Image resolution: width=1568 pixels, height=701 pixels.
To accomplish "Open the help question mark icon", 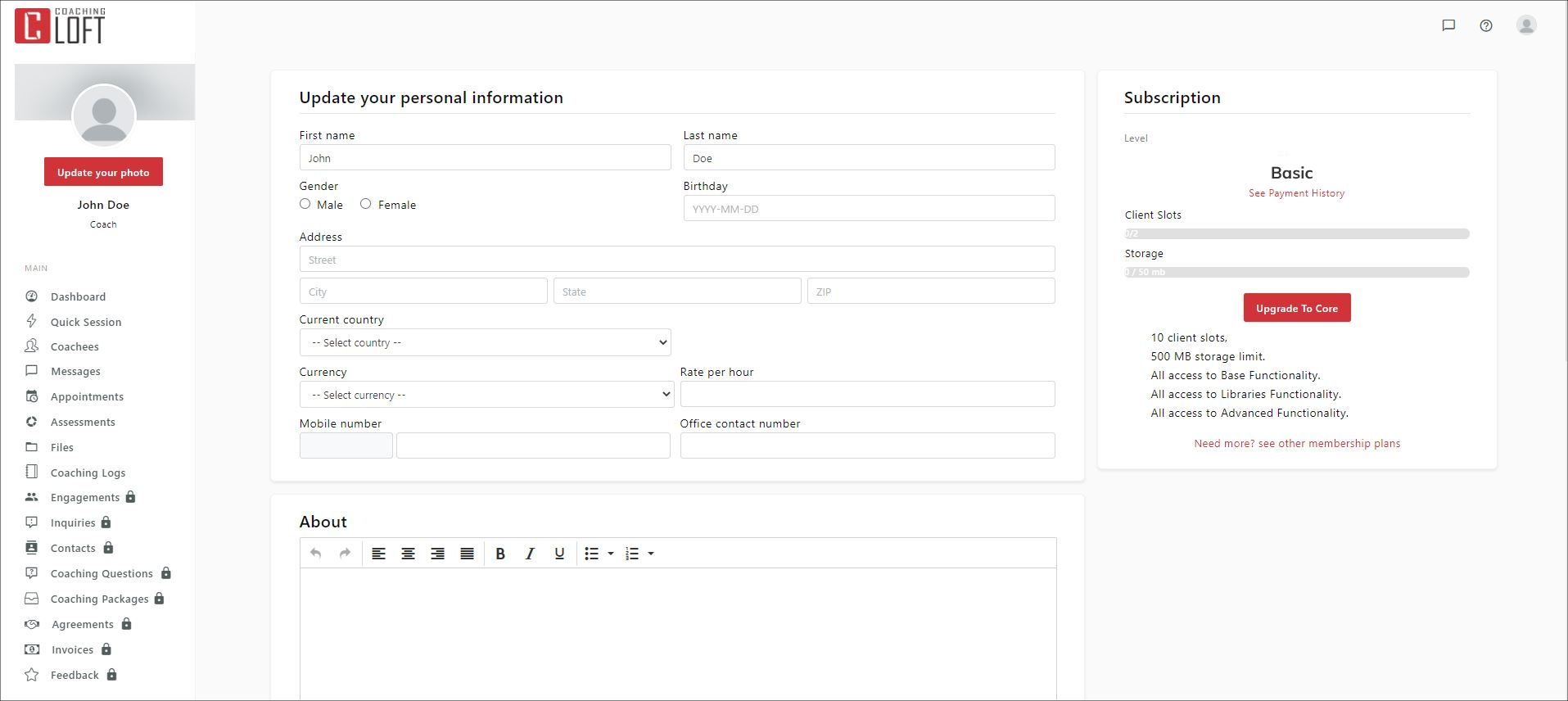I will point(1485,25).
